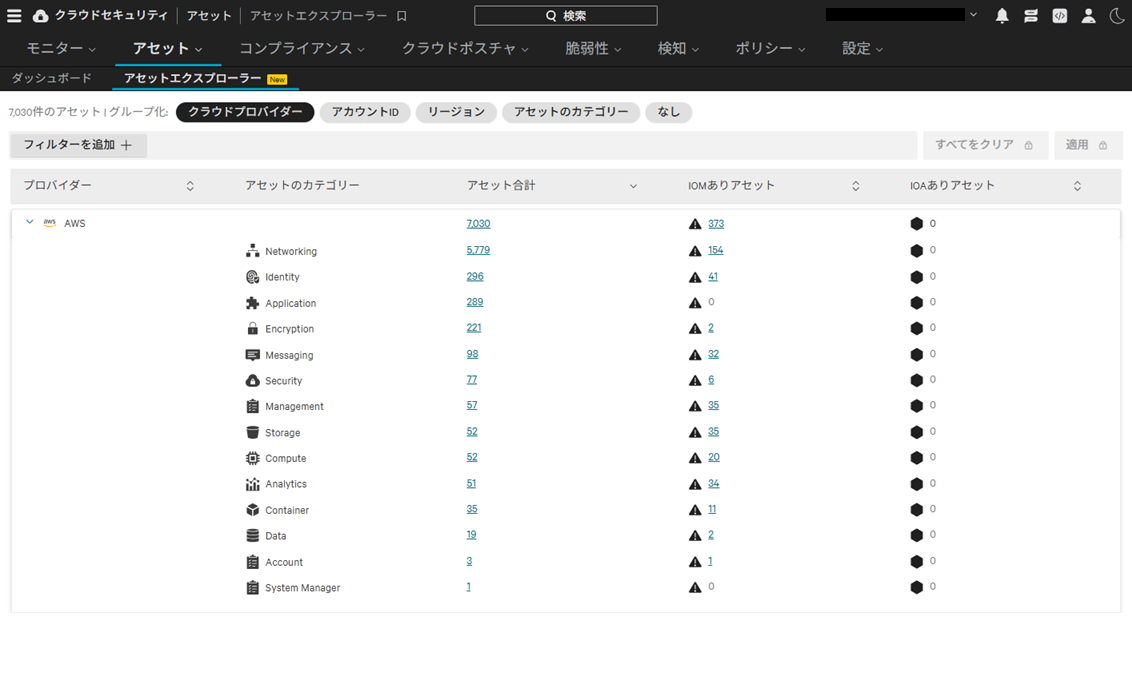Viewport: 1132px width, 700px height.
Task: Click the Security category icon
Action: click(x=253, y=380)
